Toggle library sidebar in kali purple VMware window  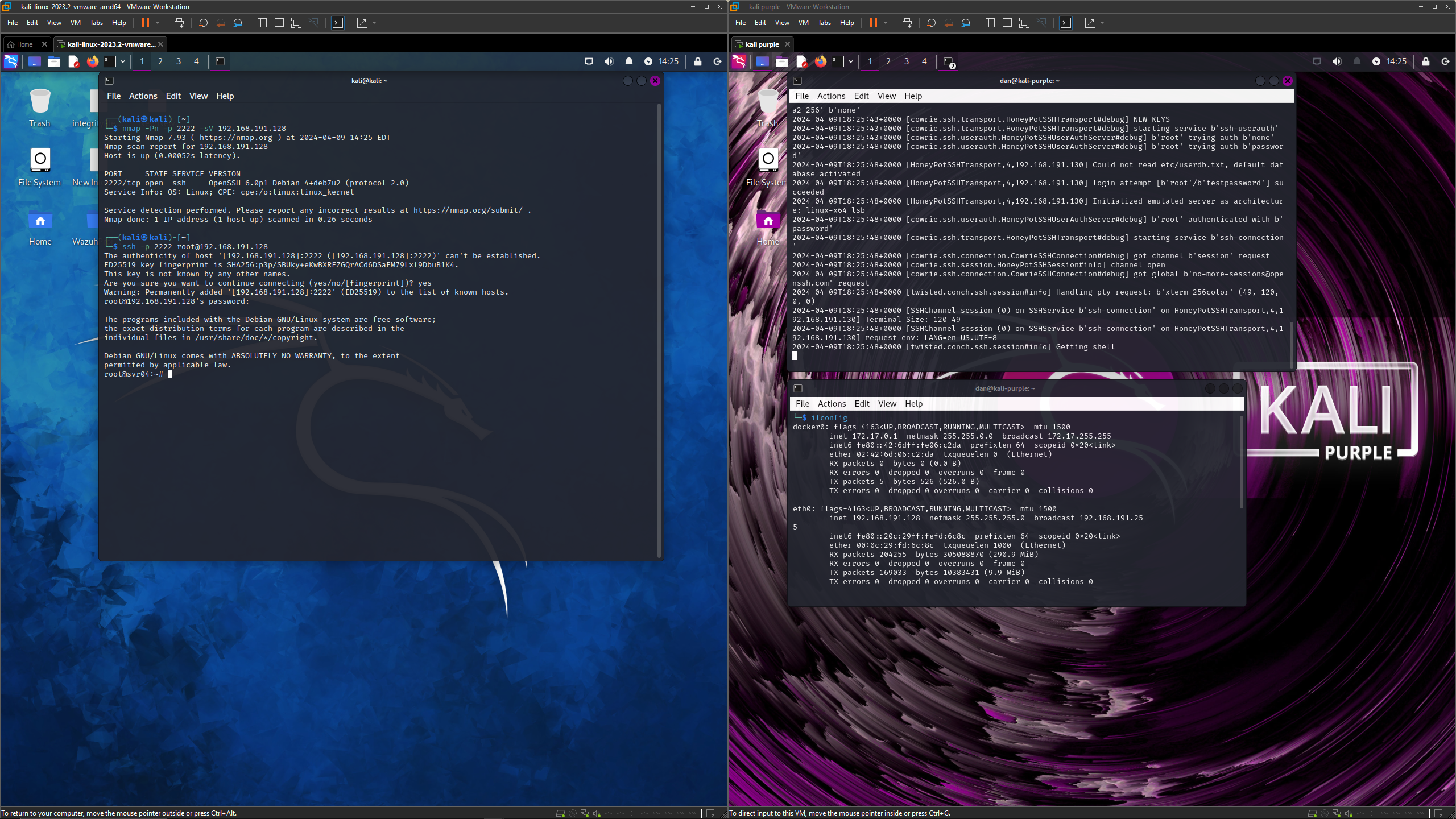(990, 23)
